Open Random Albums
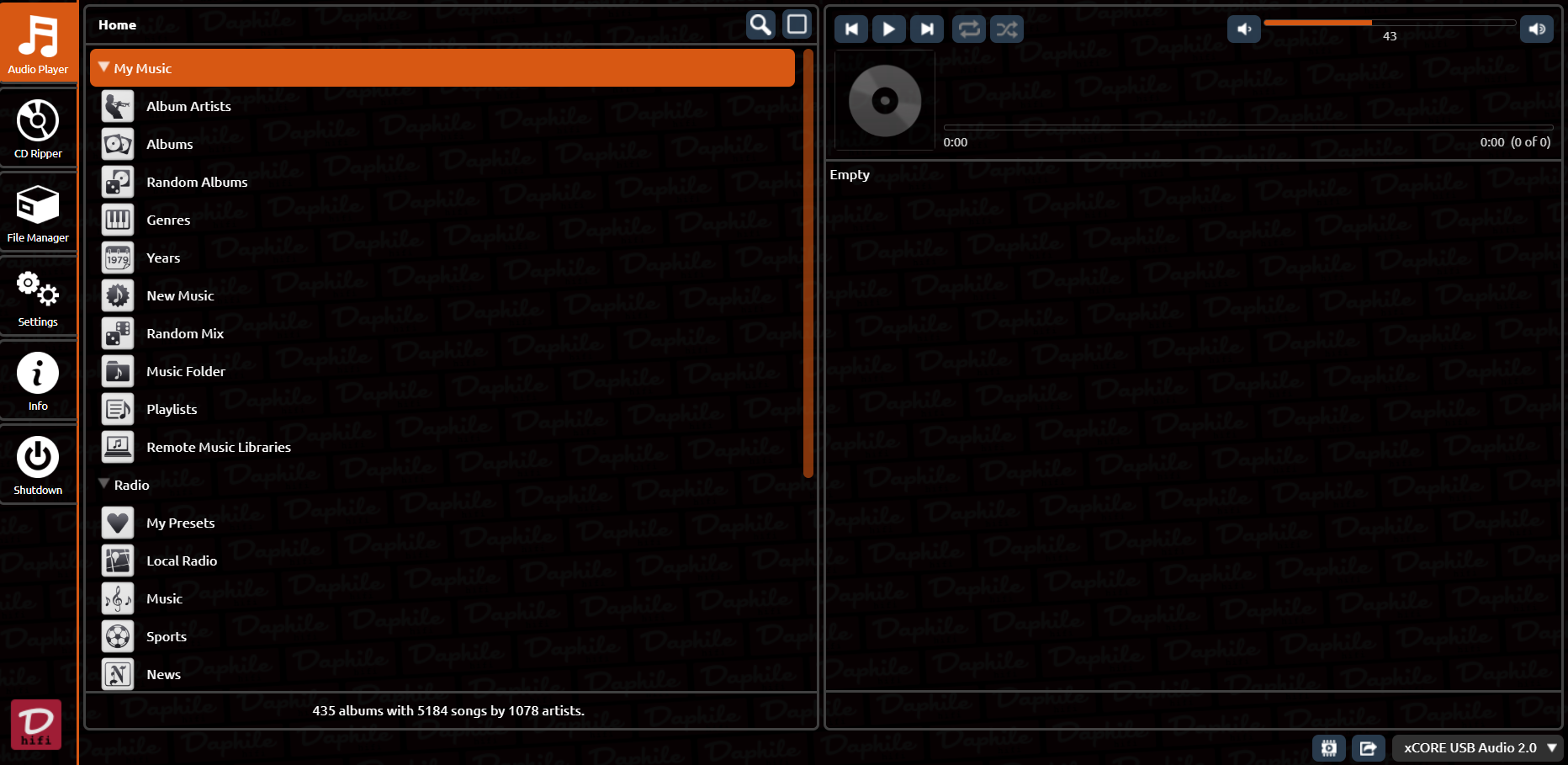The image size is (1568, 765). click(x=197, y=182)
